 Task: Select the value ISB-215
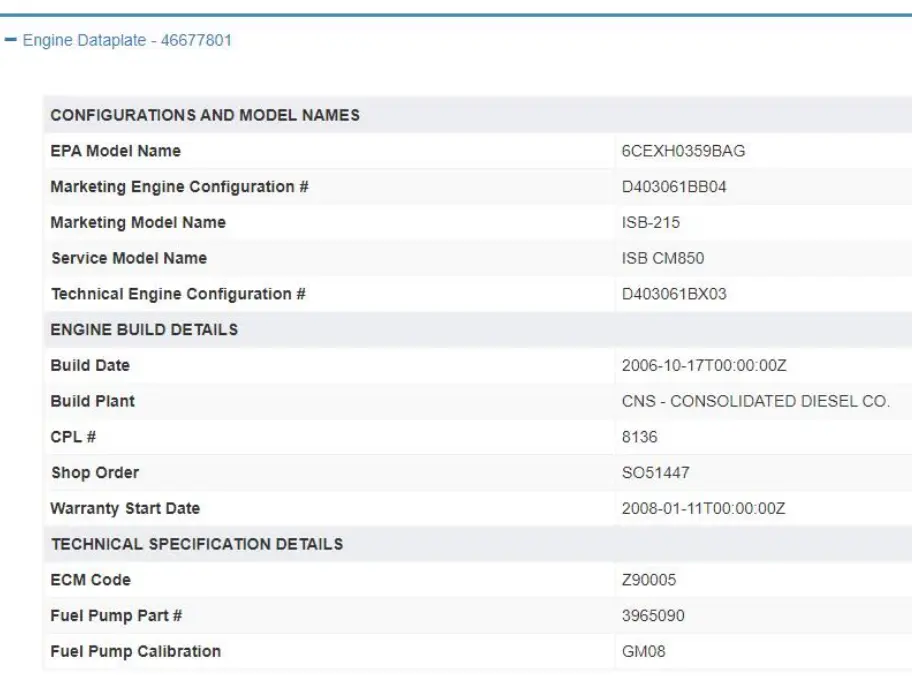[x=650, y=222]
